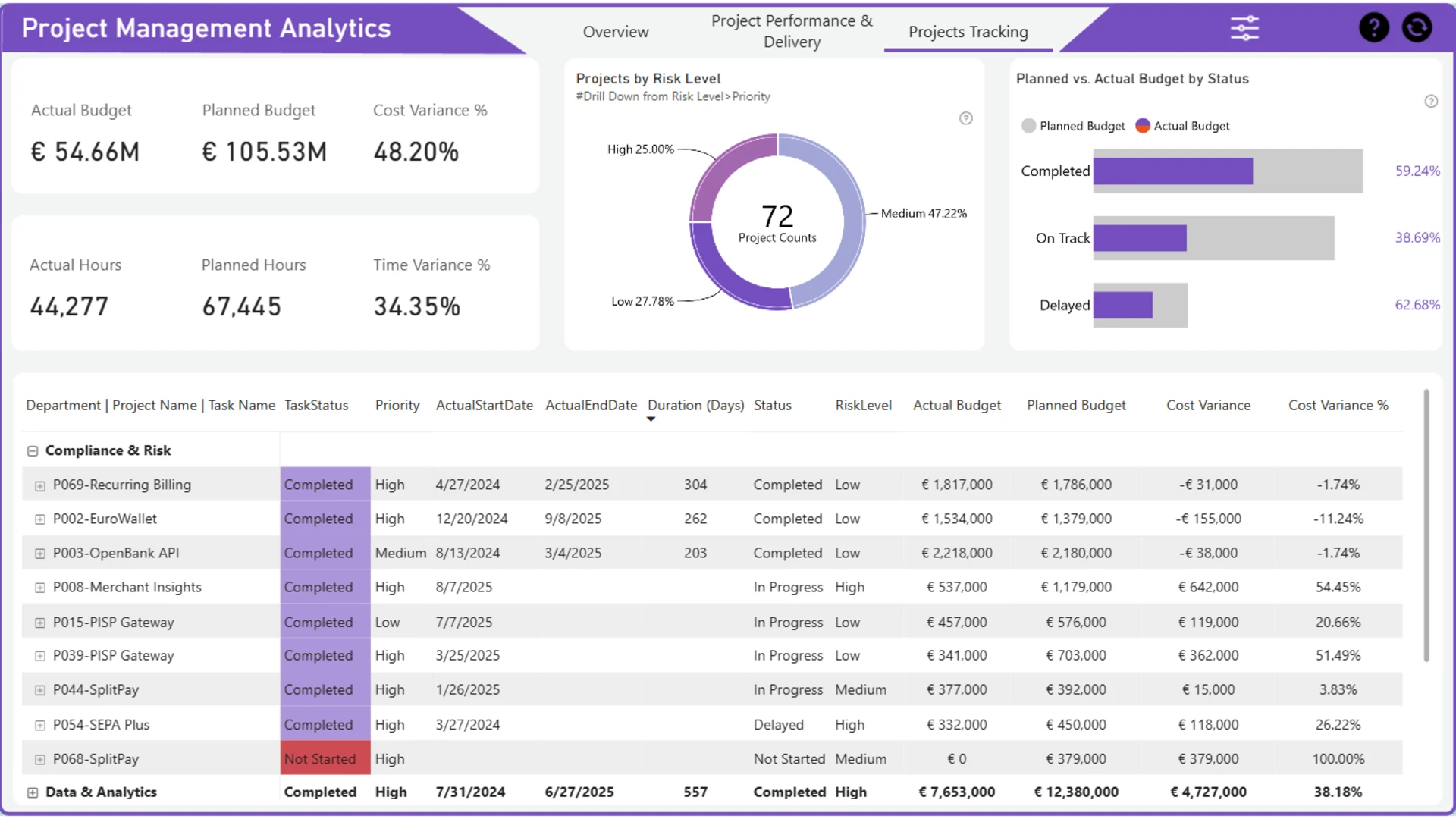Expand the P054-SEPA Plus row
This screenshot has width=1456, height=819.
[x=40, y=725]
